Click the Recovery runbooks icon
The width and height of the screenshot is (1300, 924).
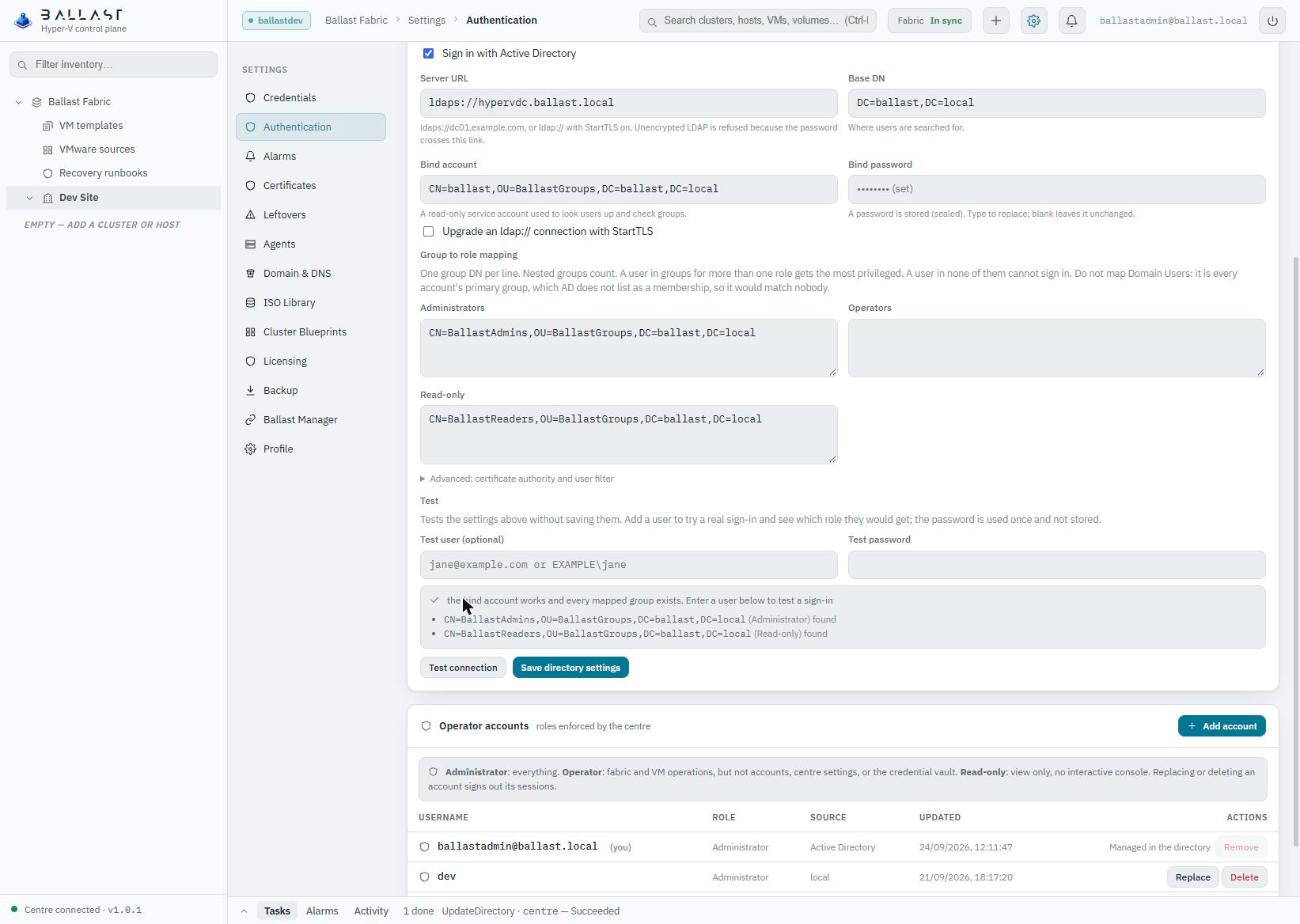point(47,173)
